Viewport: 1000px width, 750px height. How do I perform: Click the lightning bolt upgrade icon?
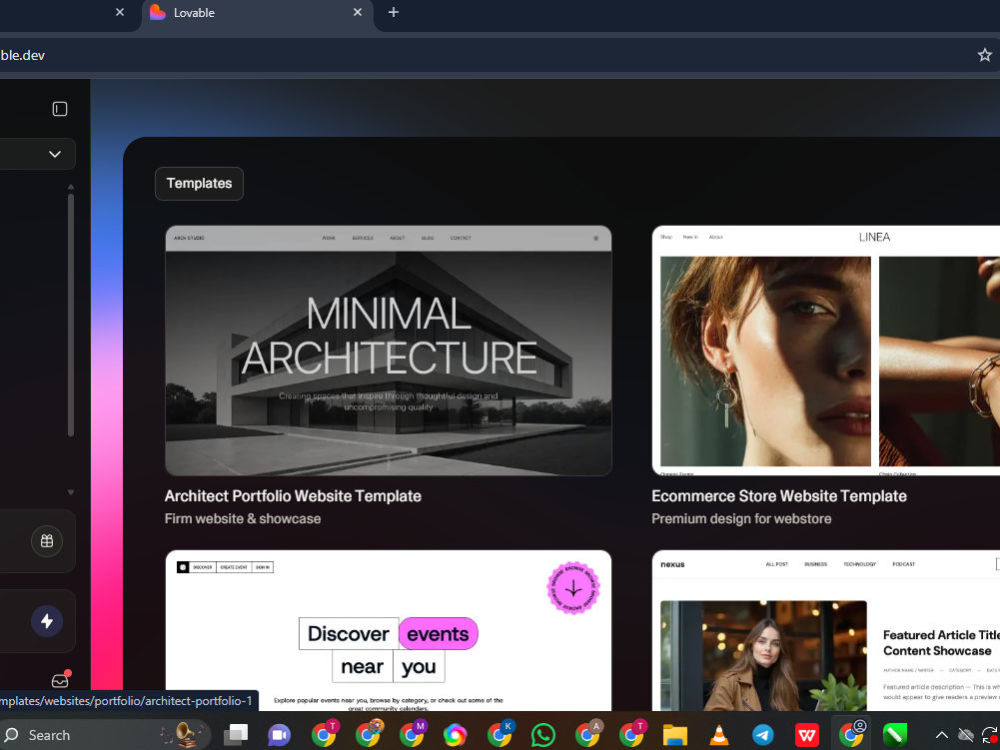(47, 621)
